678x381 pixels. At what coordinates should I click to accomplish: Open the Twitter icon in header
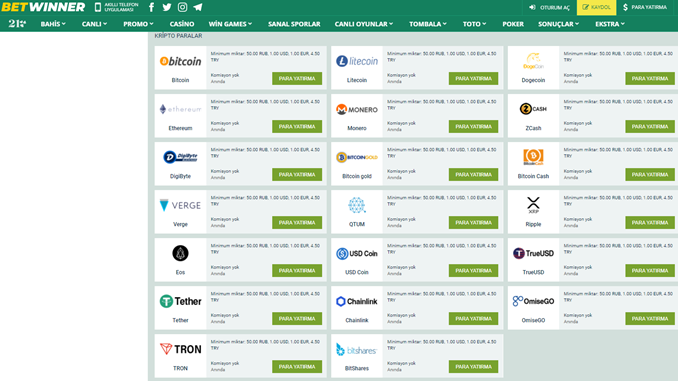click(166, 7)
